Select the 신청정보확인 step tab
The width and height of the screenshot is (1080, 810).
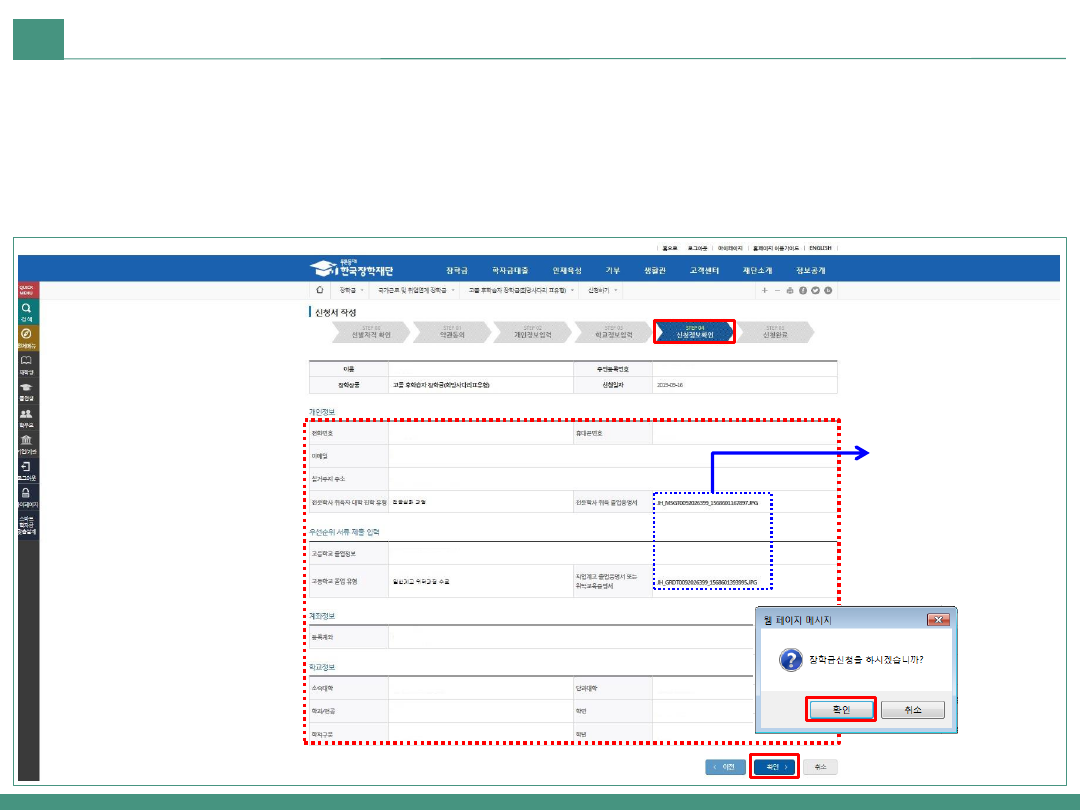[x=695, y=332]
